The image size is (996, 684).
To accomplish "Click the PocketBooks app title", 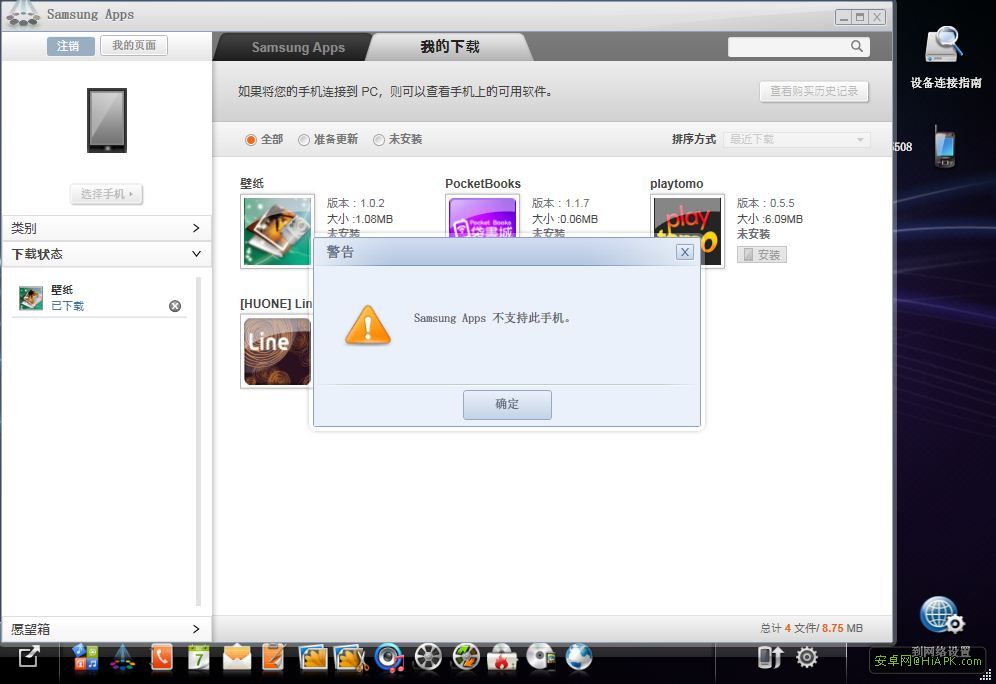I will click(x=483, y=184).
